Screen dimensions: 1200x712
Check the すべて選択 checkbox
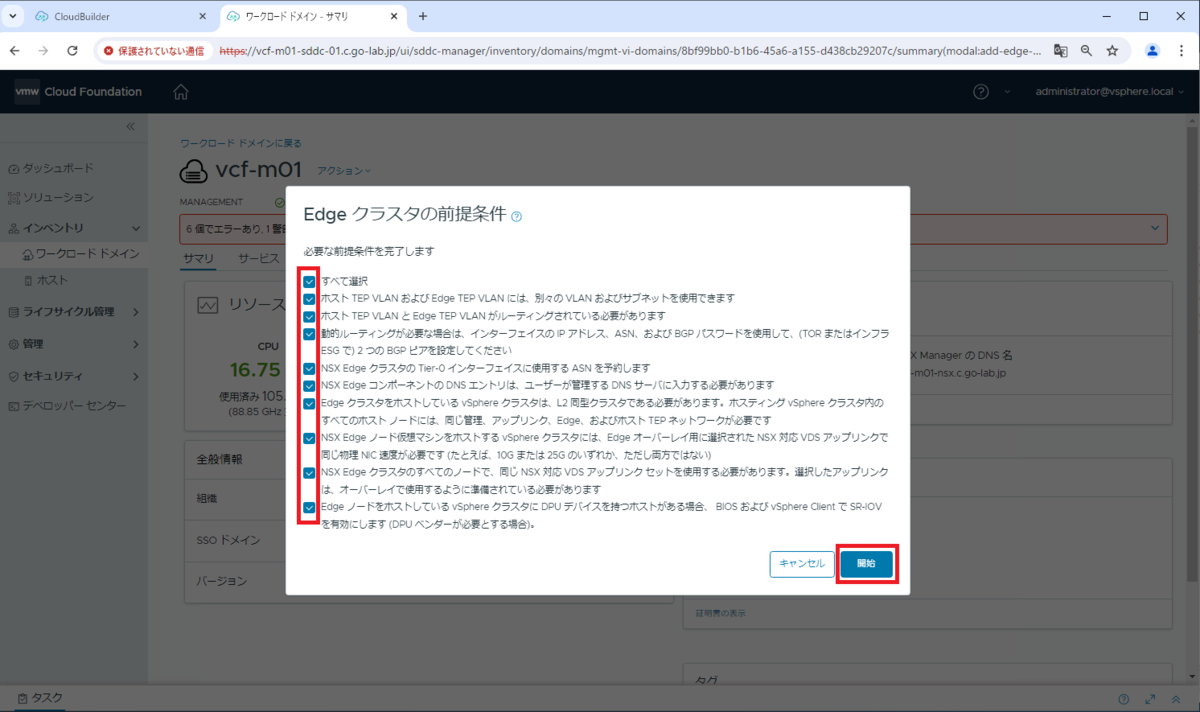coord(309,282)
